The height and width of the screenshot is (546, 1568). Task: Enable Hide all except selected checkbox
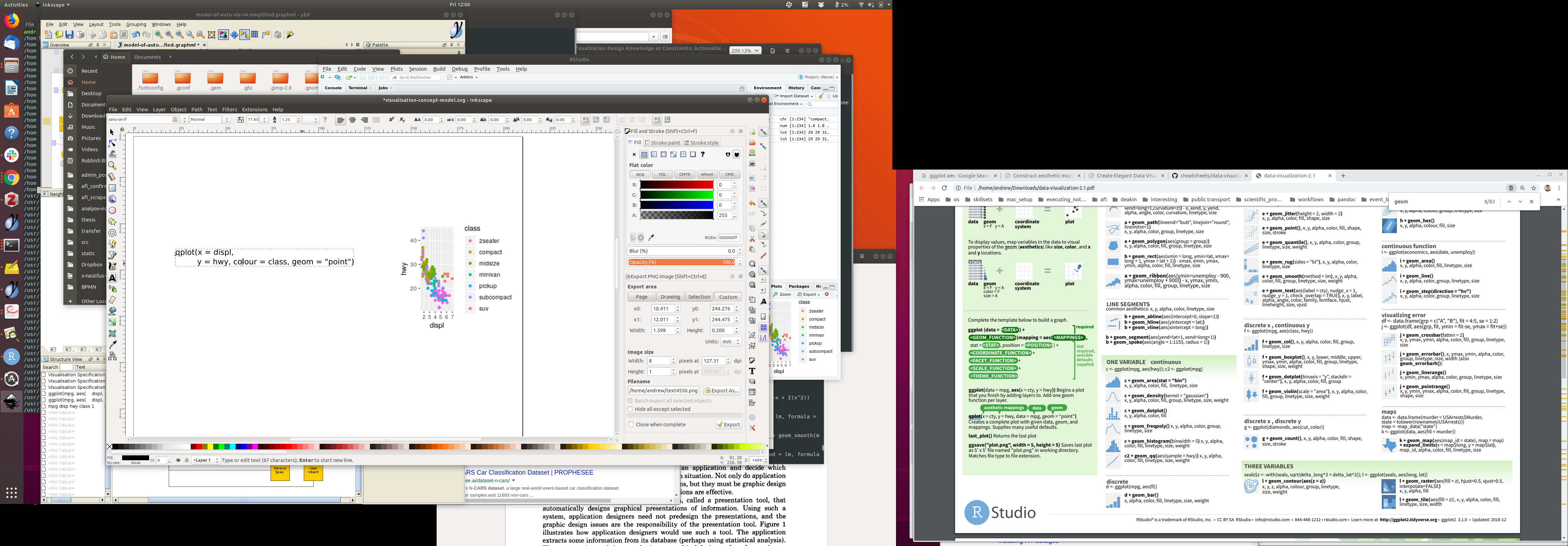point(631,409)
